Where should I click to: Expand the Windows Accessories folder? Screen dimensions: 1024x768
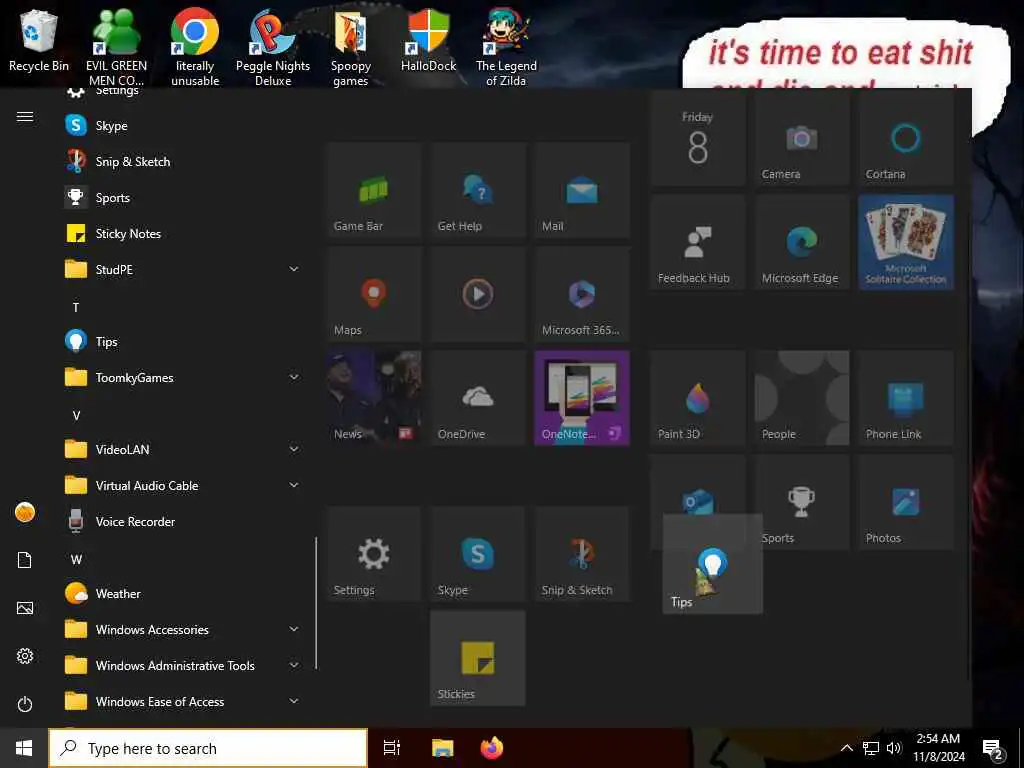coord(182,629)
